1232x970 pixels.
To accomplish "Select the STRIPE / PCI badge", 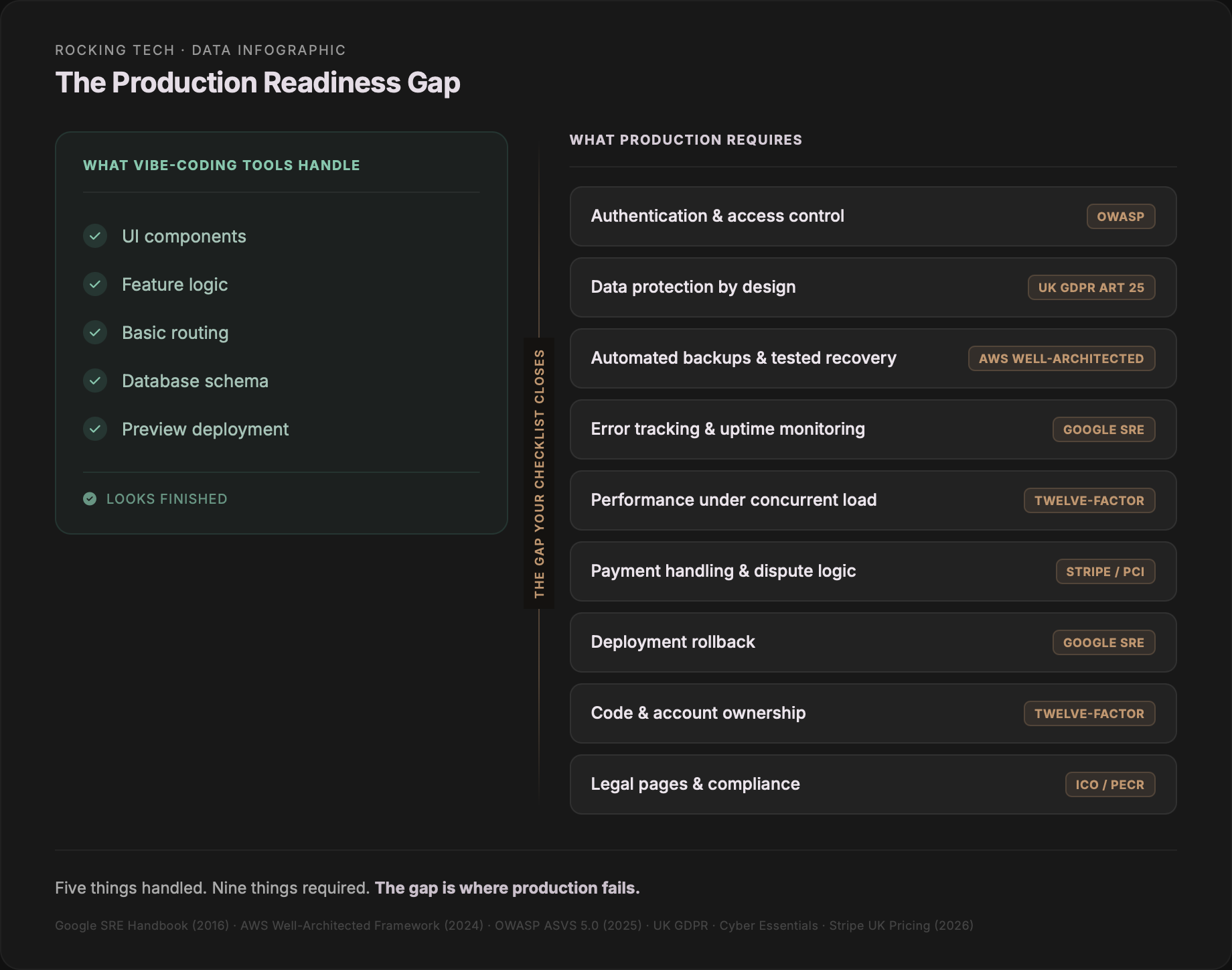I will [1105, 571].
